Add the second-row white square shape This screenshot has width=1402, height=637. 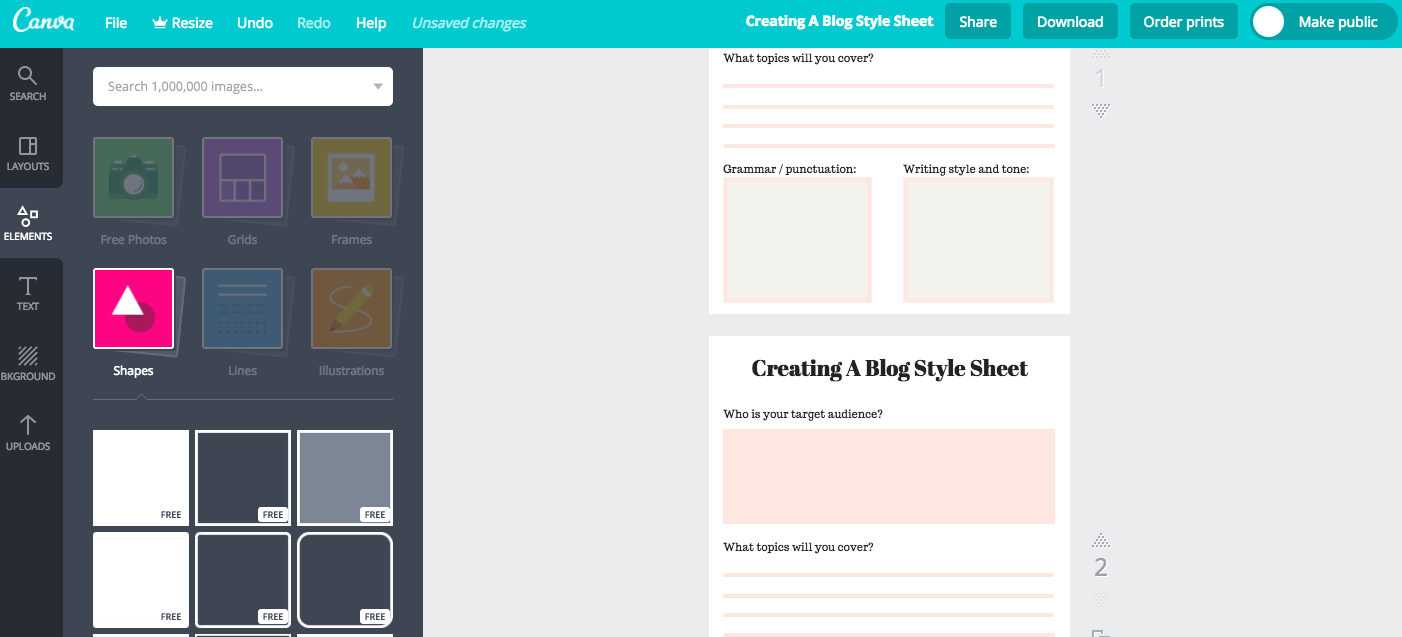141,580
